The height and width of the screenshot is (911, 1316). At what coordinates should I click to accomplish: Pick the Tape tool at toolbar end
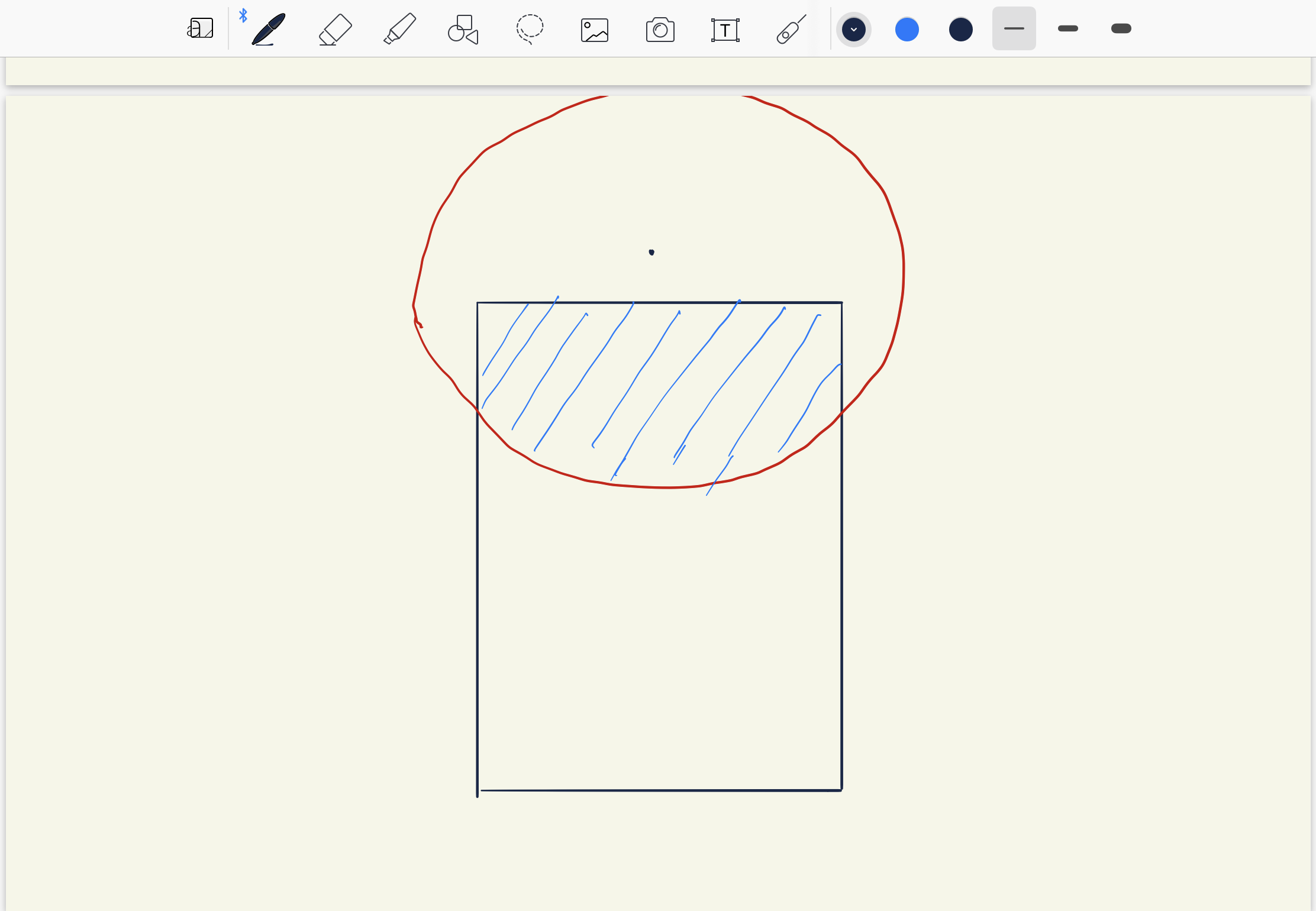pyautogui.click(x=790, y=28)
